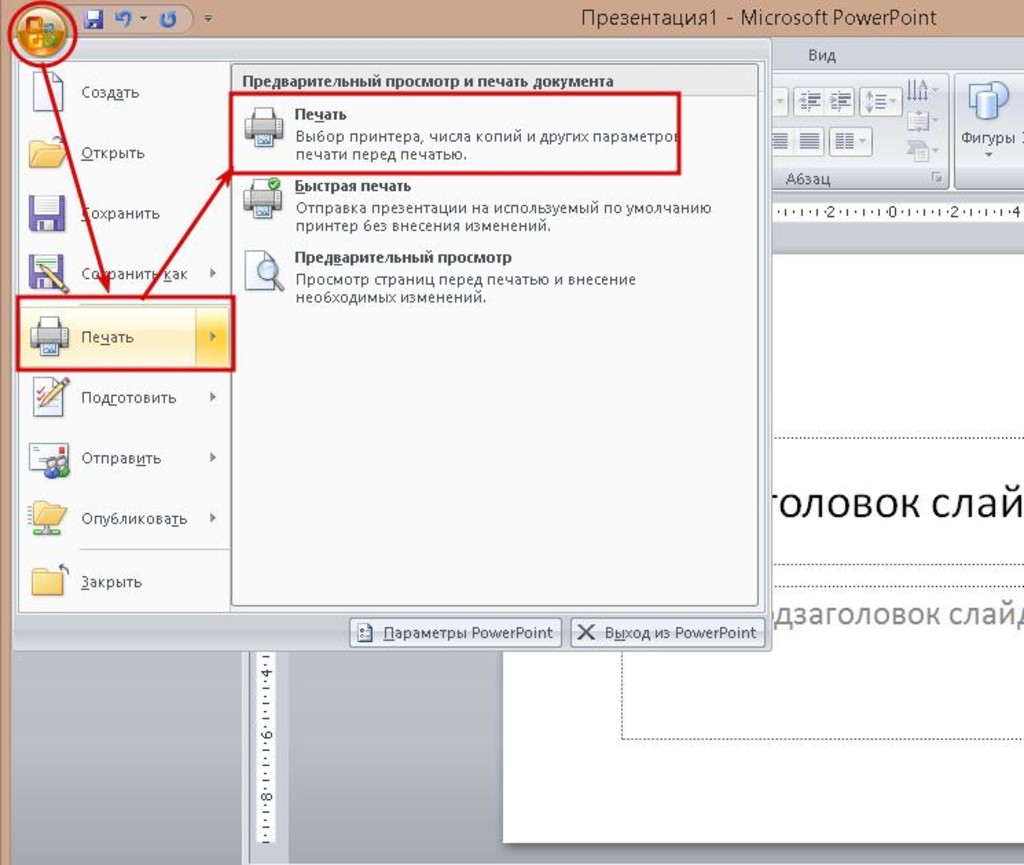Click the Отправить envelope icon
The image size is (1024, 865).
point(49,460)
